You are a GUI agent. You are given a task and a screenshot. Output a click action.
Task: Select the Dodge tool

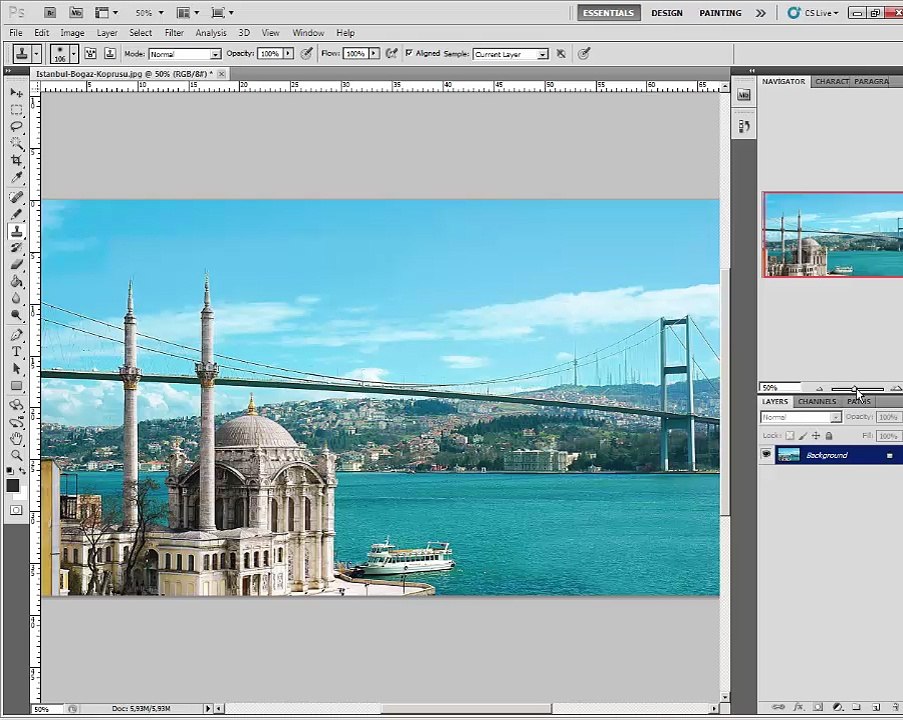(x=16, y=315)
